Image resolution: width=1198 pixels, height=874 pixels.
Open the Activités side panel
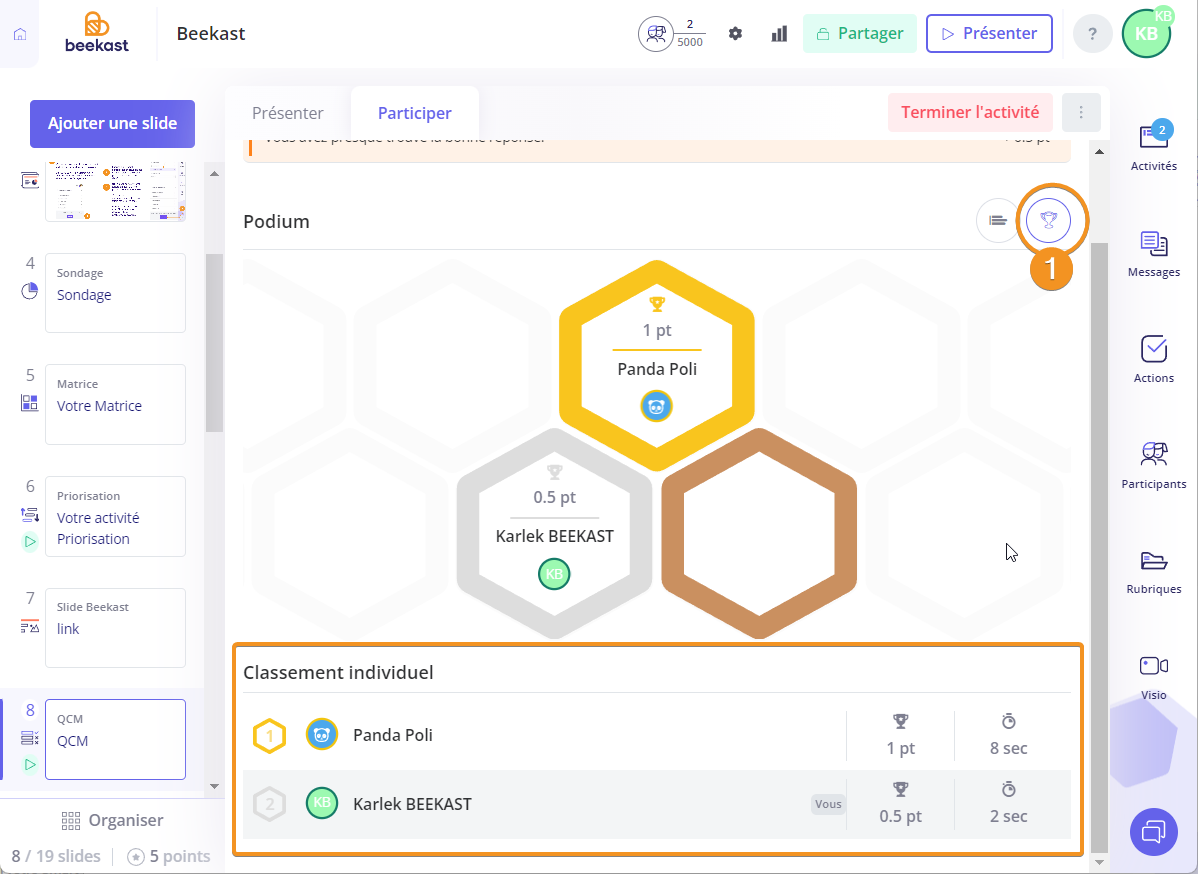1154,147
